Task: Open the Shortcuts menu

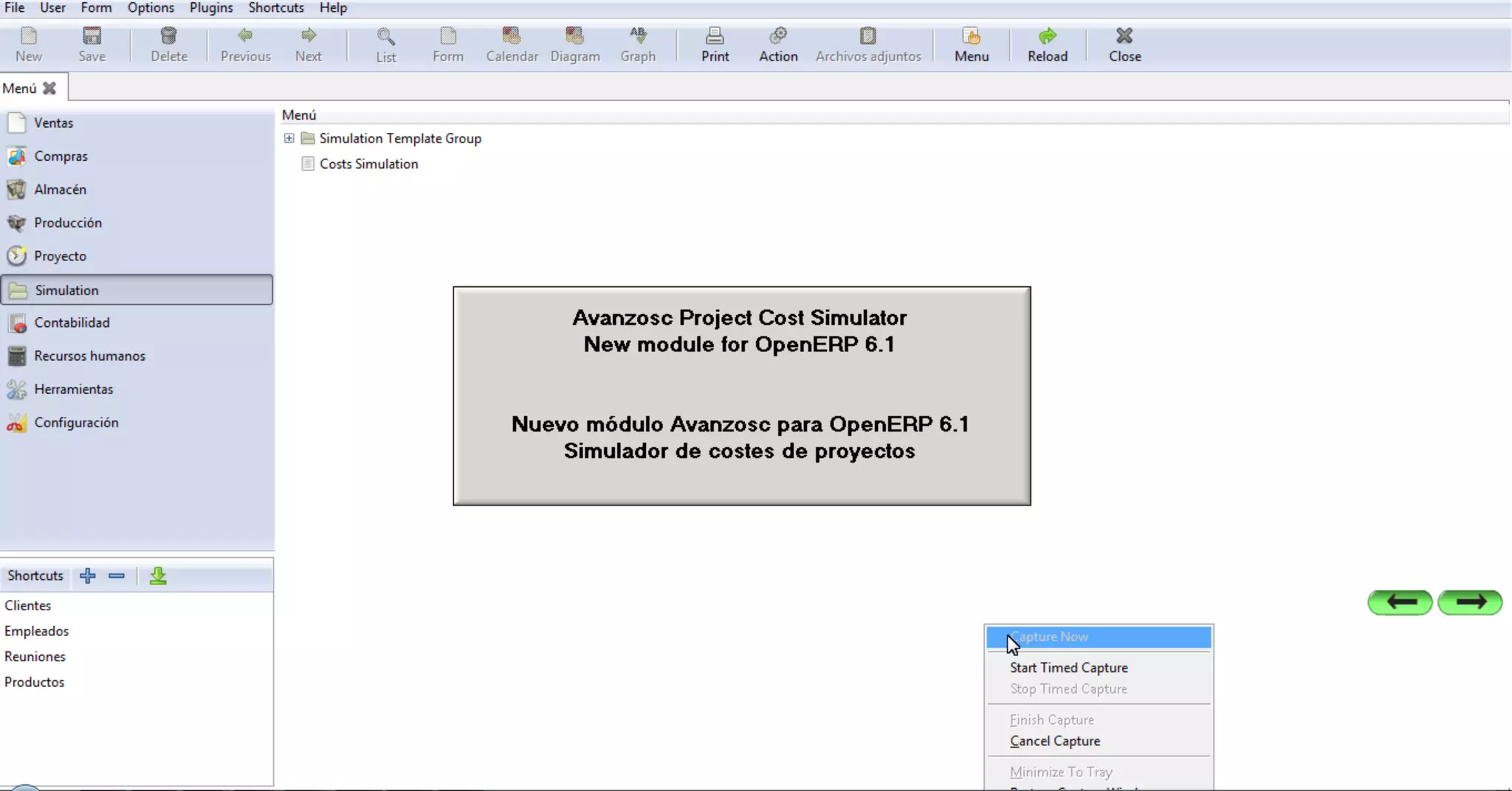Action: (276, 8)
